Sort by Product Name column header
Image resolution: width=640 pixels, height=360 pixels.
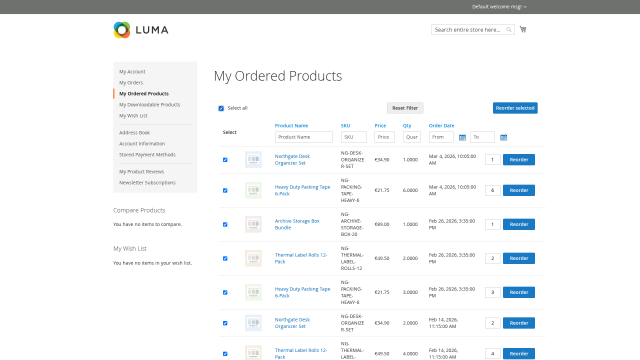(291, 126)
